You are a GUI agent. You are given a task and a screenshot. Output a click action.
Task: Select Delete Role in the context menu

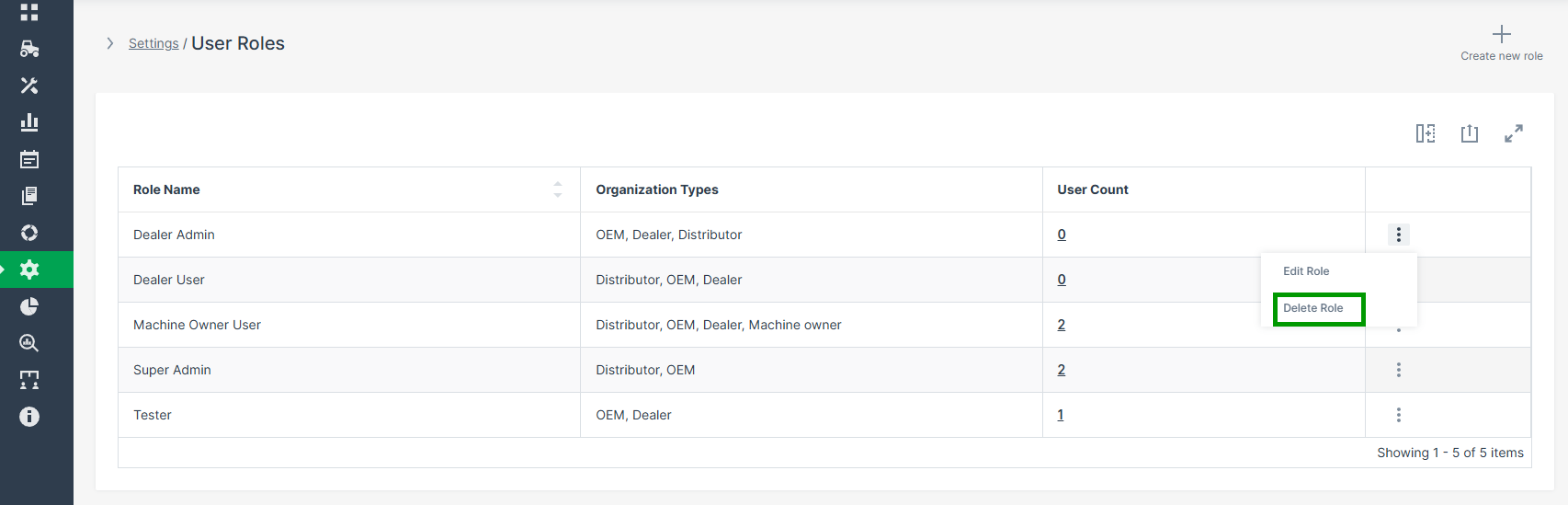[1313, 308]
